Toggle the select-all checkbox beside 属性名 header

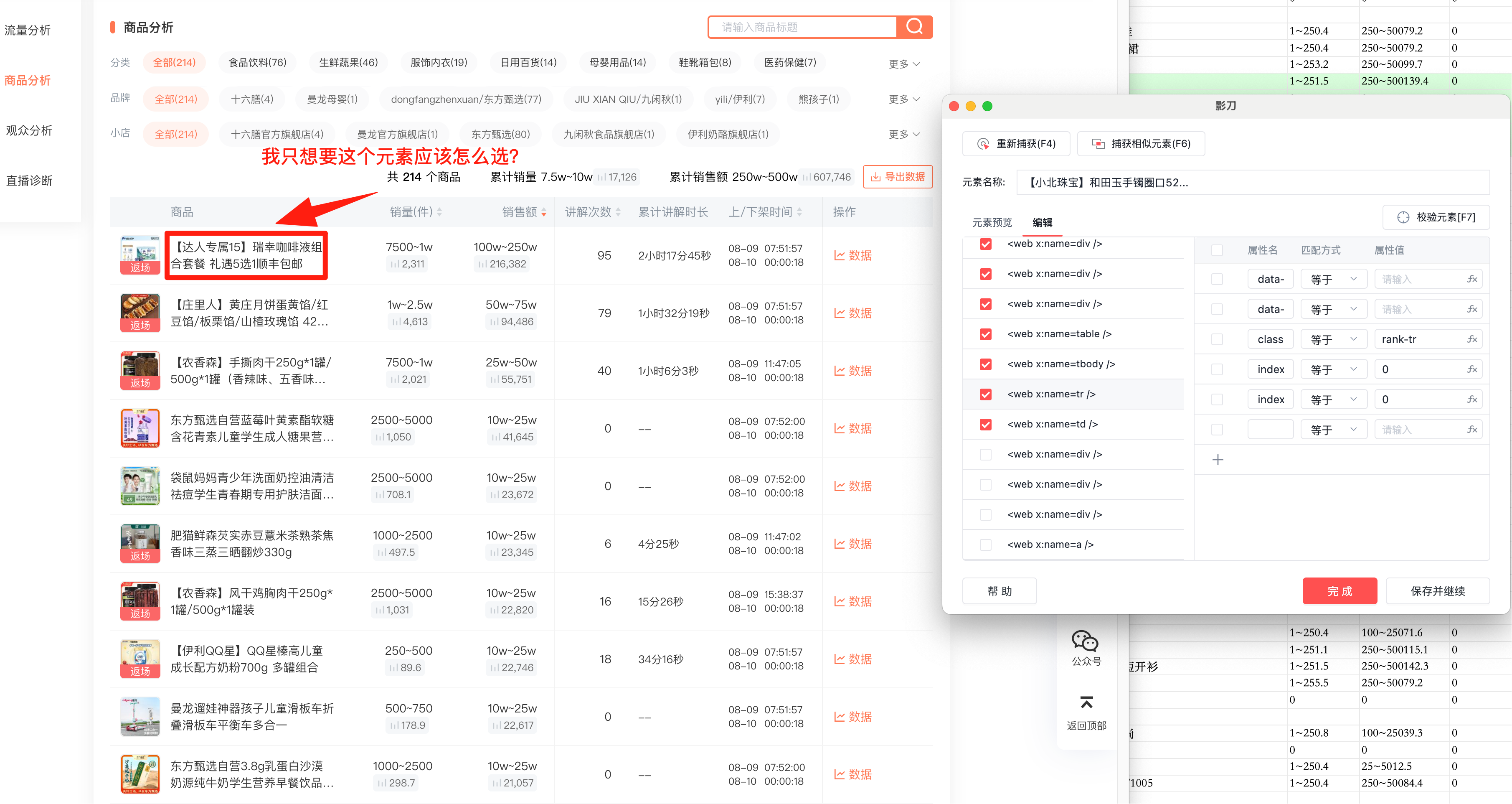click(1217, 250)
